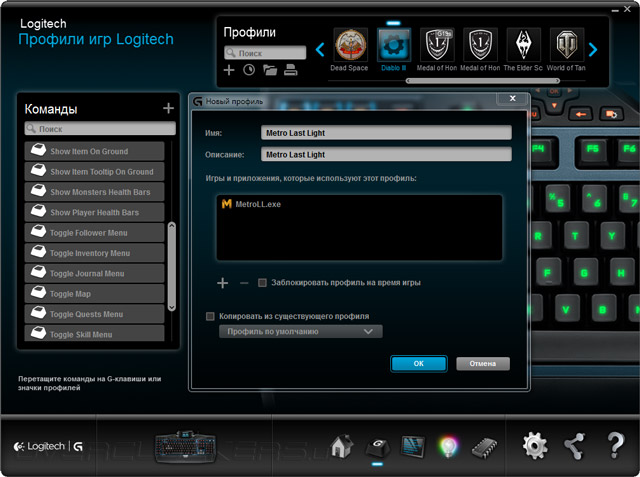Open the default profile dropdown
Image resolution: width=640 pixels, height=477 pixels.
point(301,331)
